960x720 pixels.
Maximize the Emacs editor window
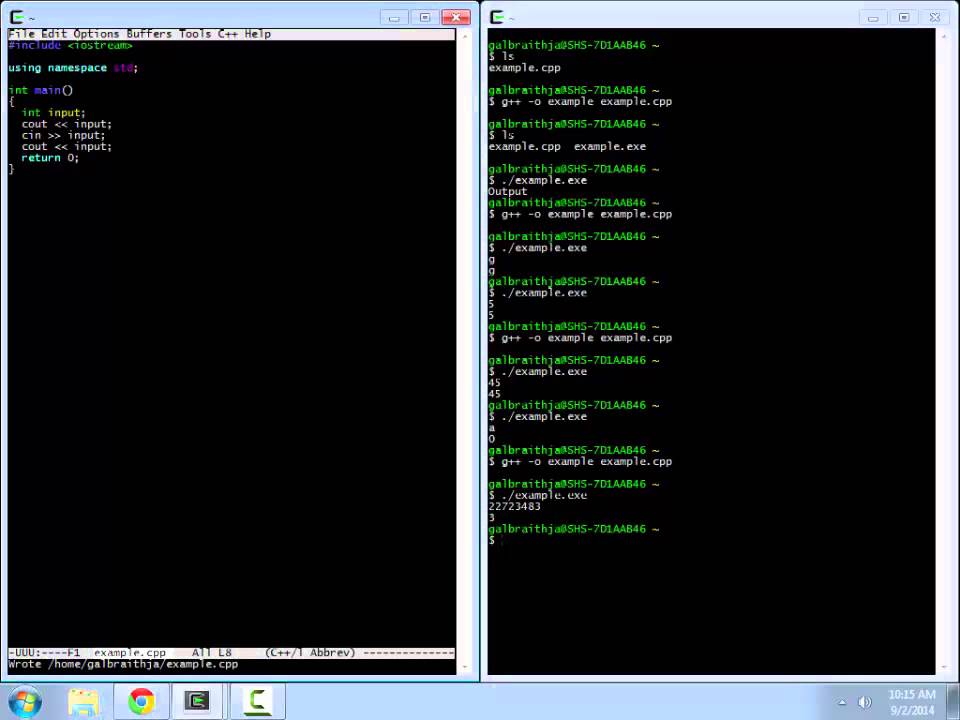pos(425,17)
